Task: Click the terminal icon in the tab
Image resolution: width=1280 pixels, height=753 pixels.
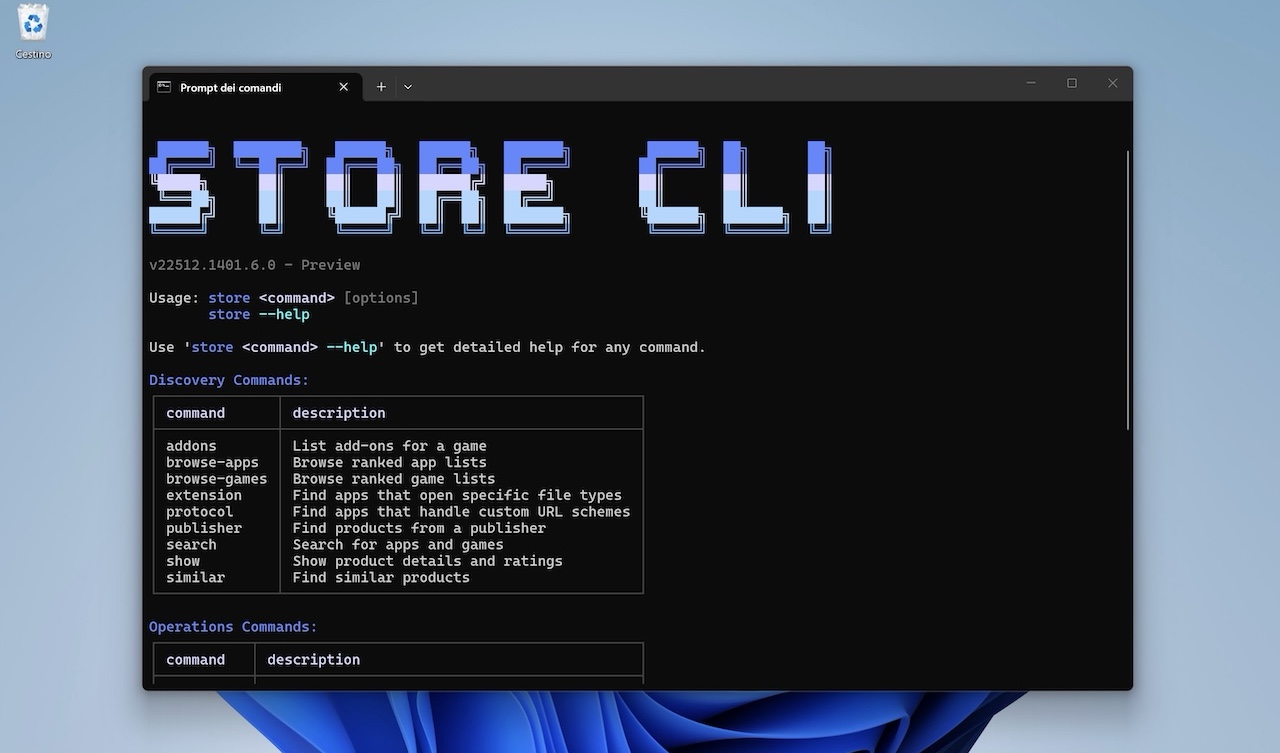Action: 164,87
